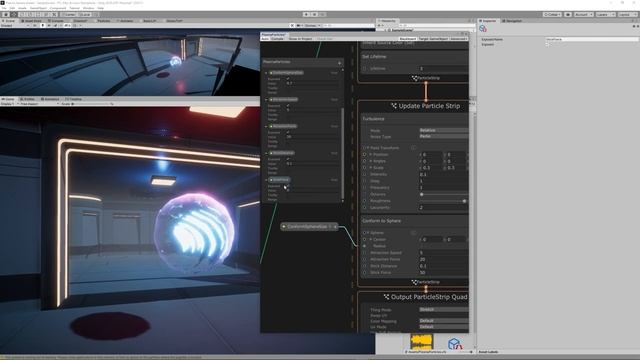This screenshot has width=640, height=360.
Task: Click Show in Project button
Action: coord(301,39)
